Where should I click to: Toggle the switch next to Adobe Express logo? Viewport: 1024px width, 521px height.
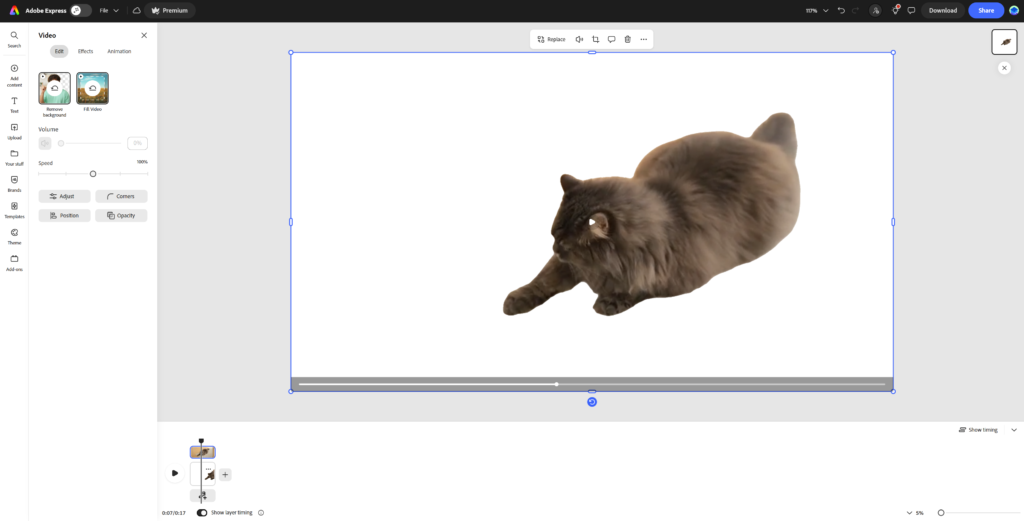click(80, 10)
